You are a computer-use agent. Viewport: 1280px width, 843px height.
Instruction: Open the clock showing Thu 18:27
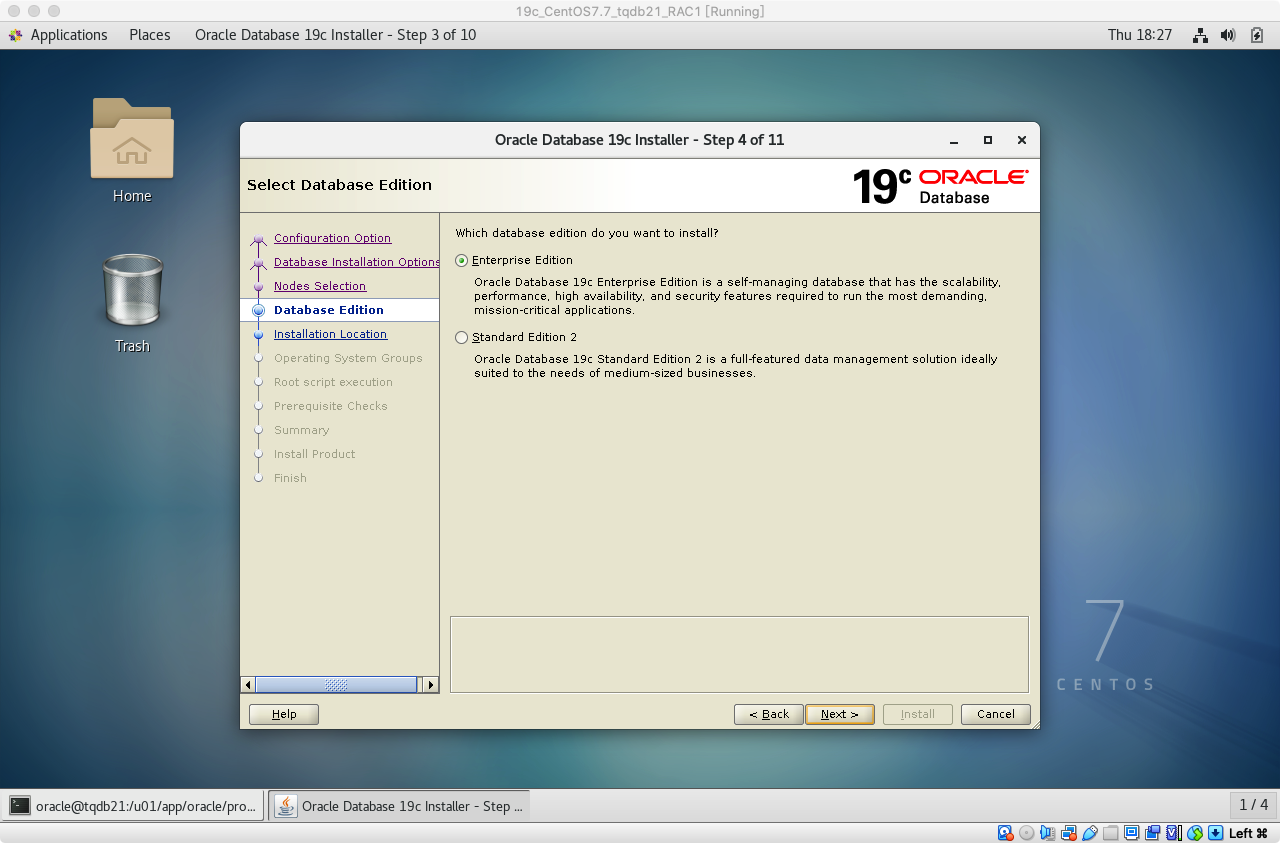pos(1140,35)
